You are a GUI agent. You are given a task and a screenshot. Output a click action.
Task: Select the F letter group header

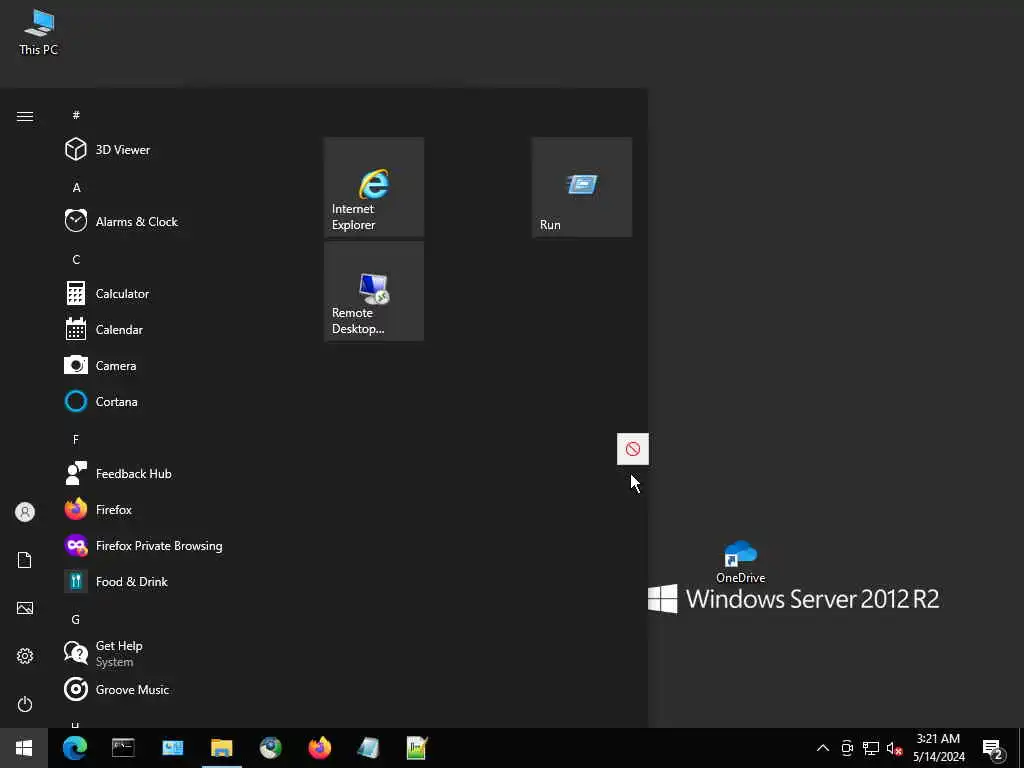click(76, 440)
